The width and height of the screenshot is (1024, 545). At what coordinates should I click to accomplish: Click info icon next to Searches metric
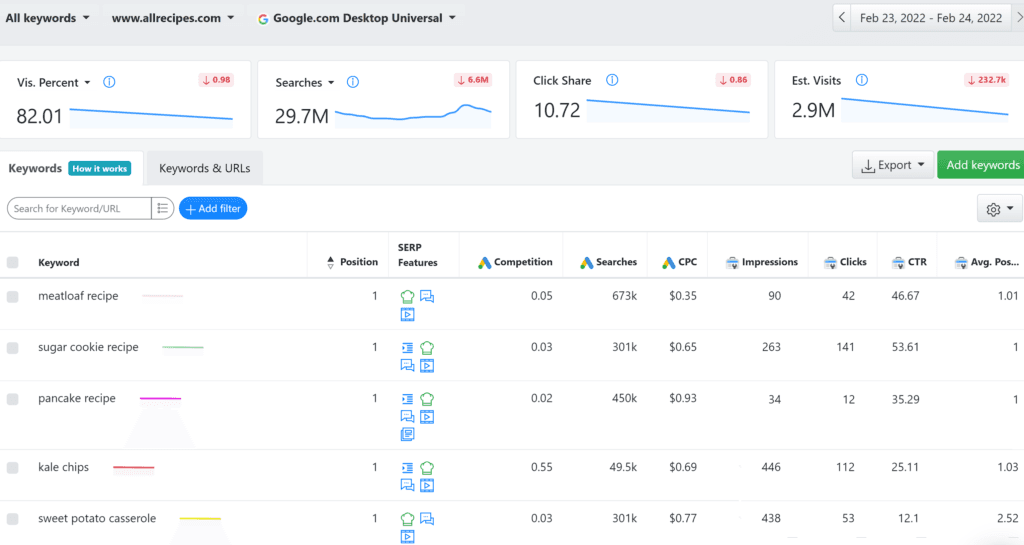[x=353, y=82]
